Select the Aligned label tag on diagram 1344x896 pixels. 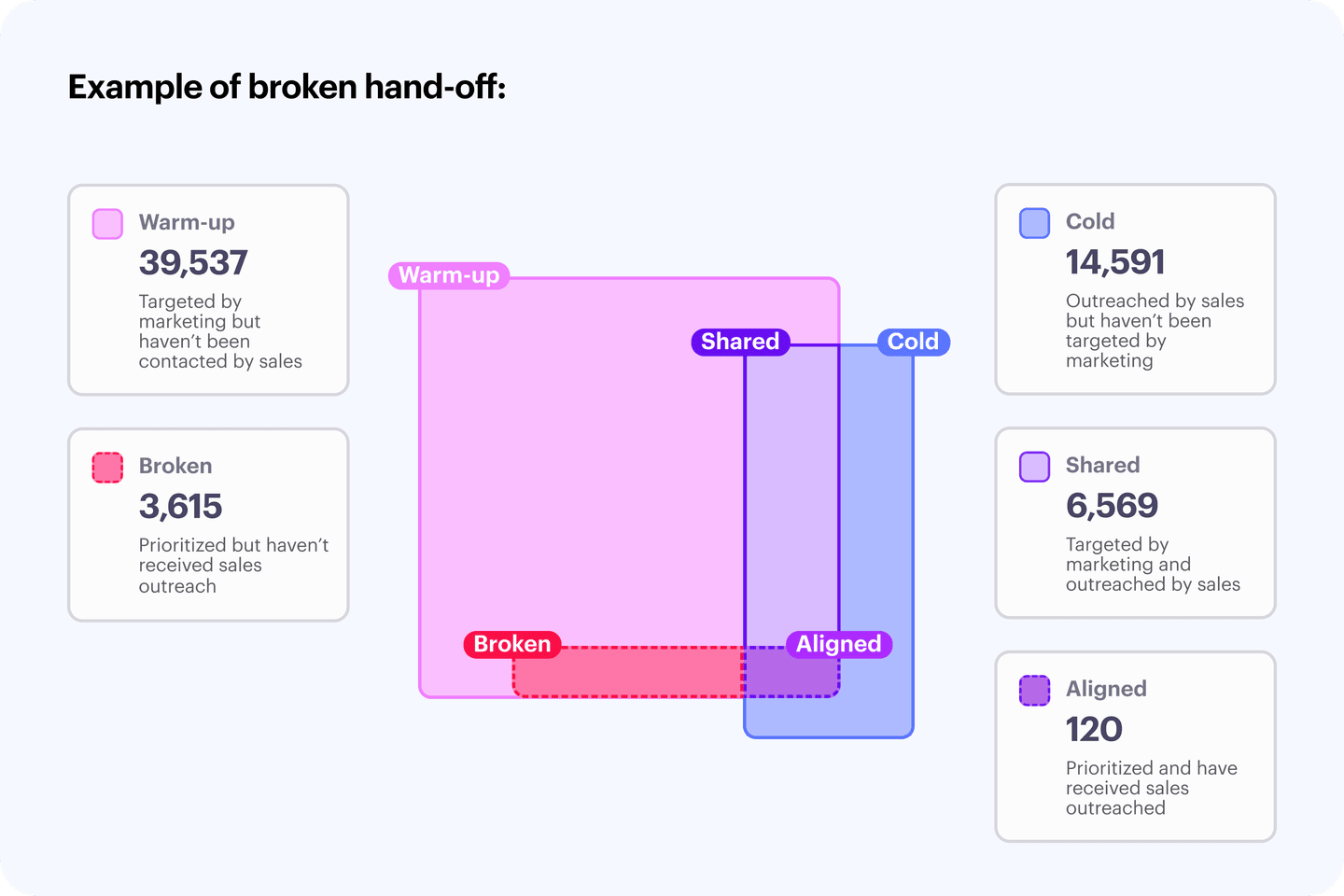tap(838, 644)
